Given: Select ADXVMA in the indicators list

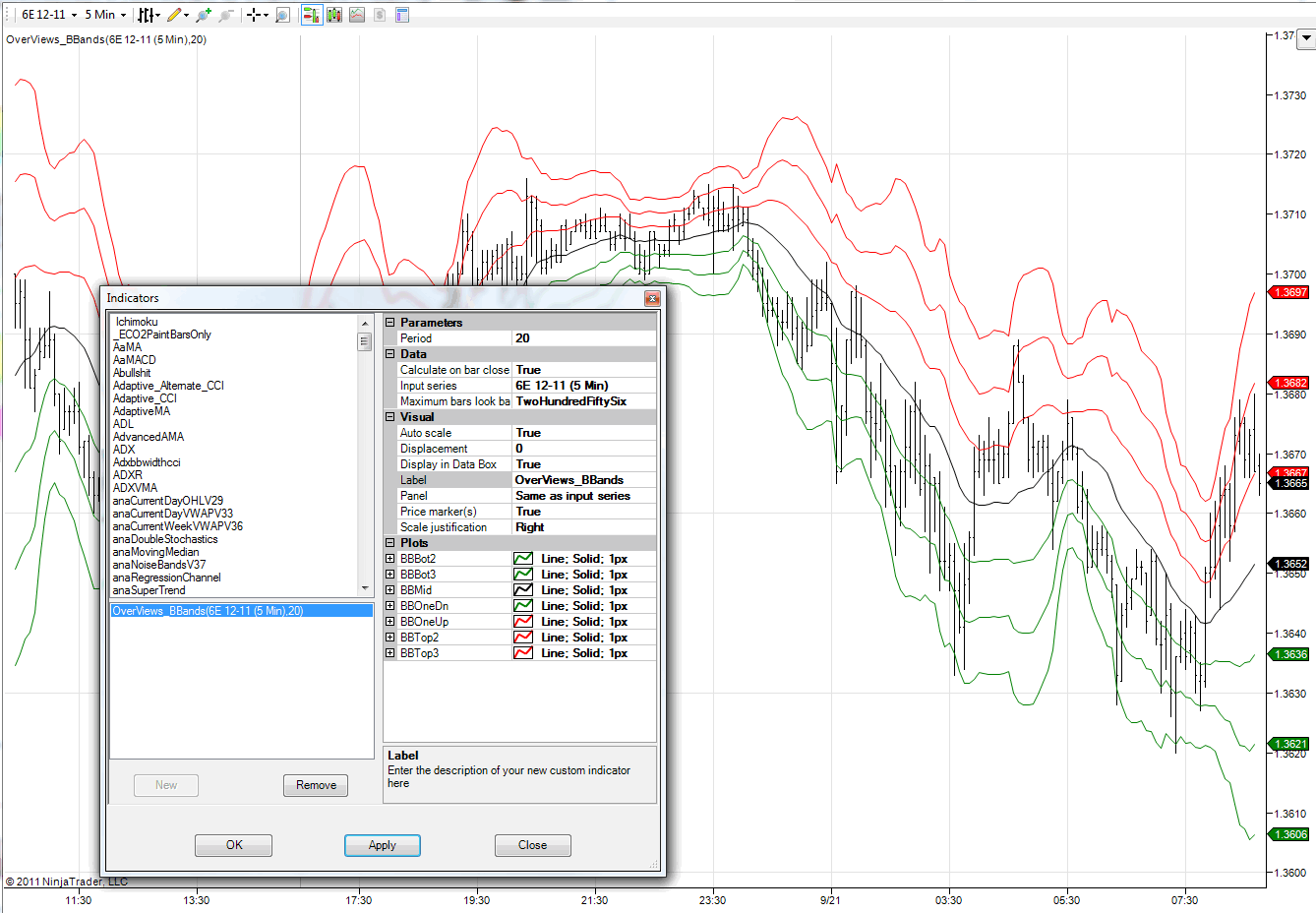Looking at the screenshot, I should (135, 488).
